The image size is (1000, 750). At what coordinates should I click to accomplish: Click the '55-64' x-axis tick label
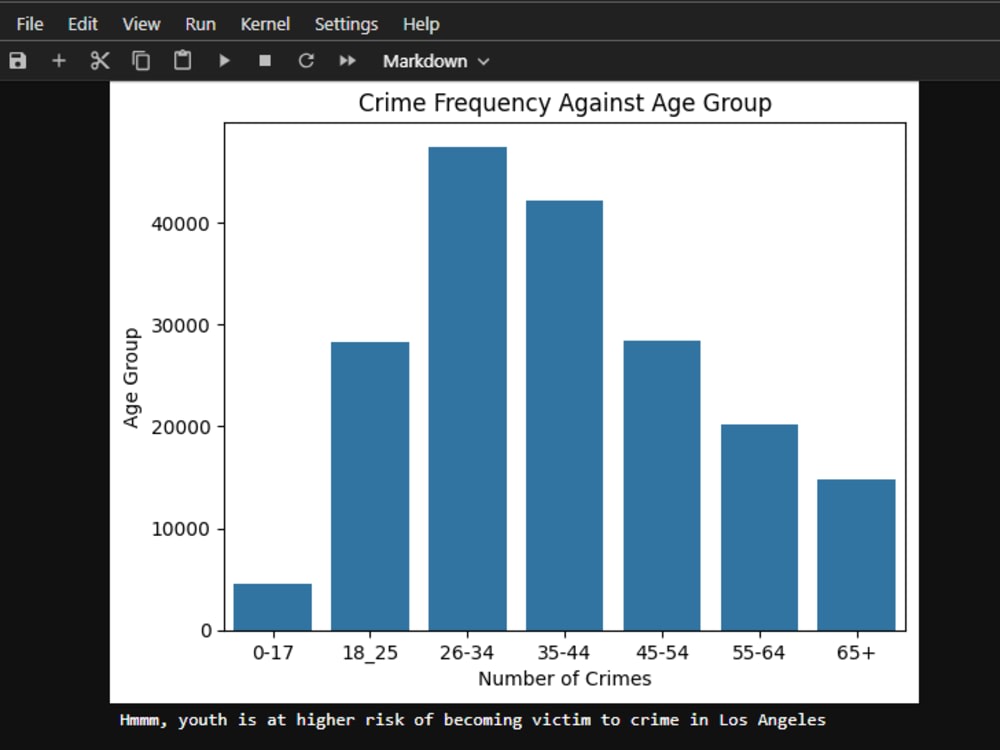759,653
